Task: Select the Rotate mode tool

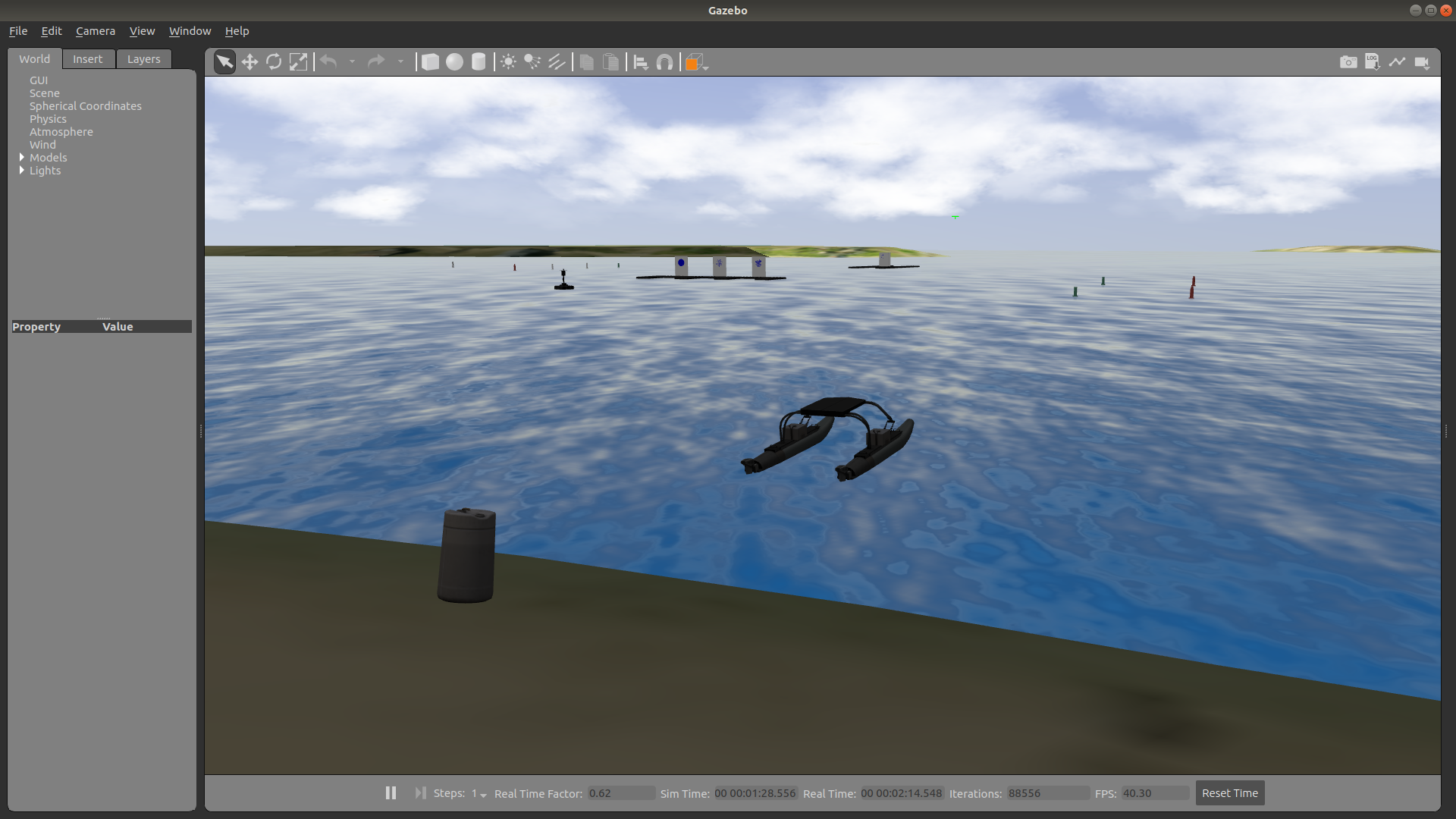Action: (x=274, y=62)
